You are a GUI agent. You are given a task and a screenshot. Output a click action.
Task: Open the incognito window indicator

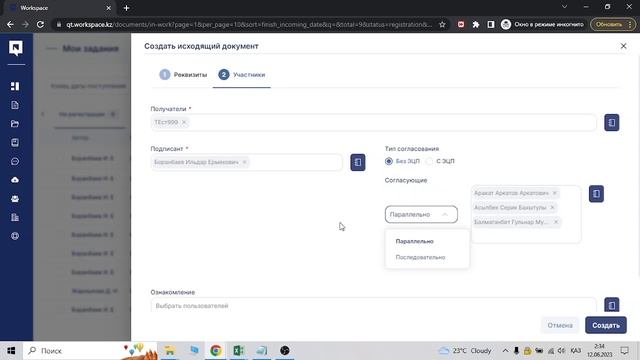coord(542,24)
